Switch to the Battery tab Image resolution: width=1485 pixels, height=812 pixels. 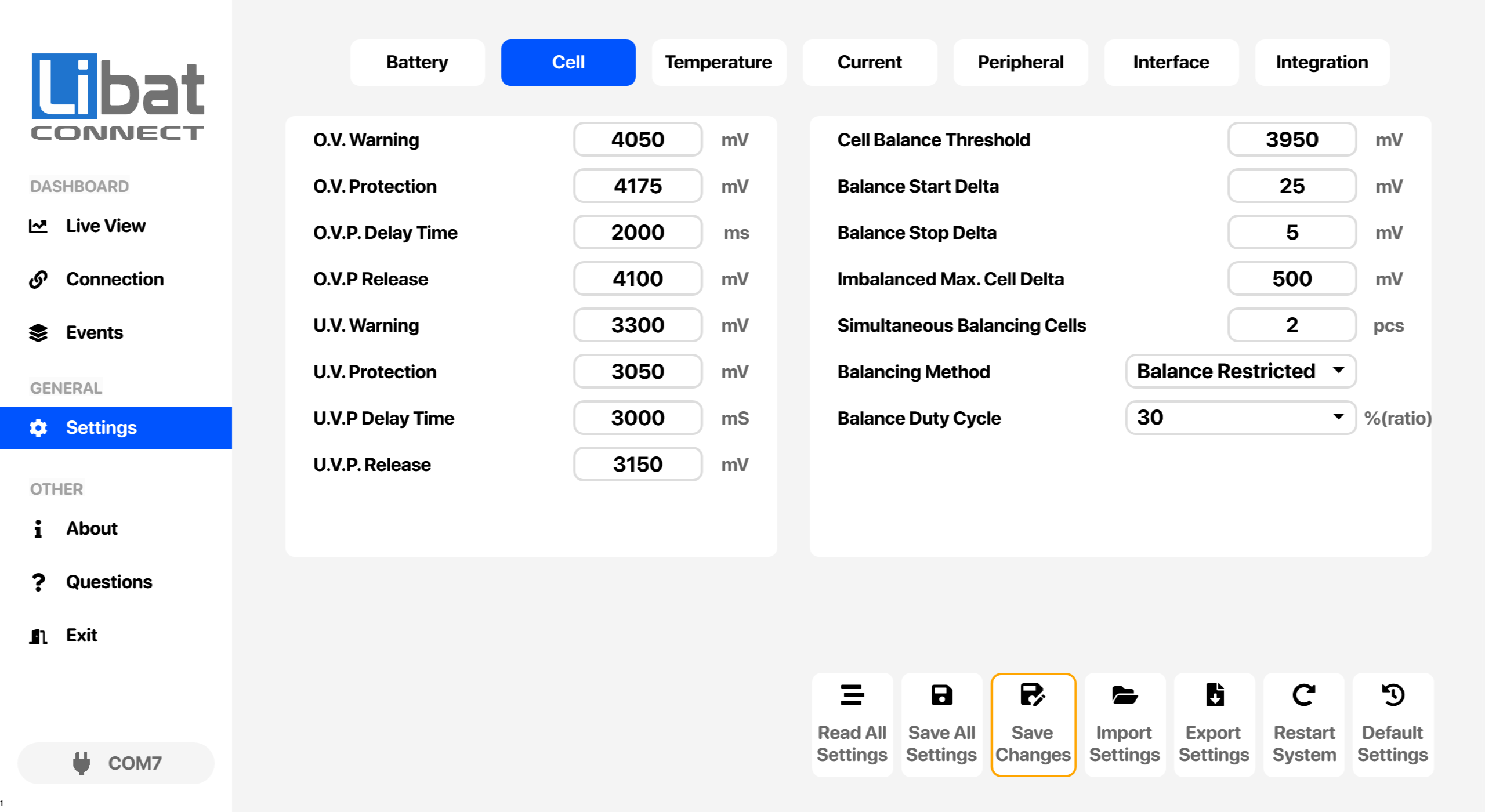[417, 63]
